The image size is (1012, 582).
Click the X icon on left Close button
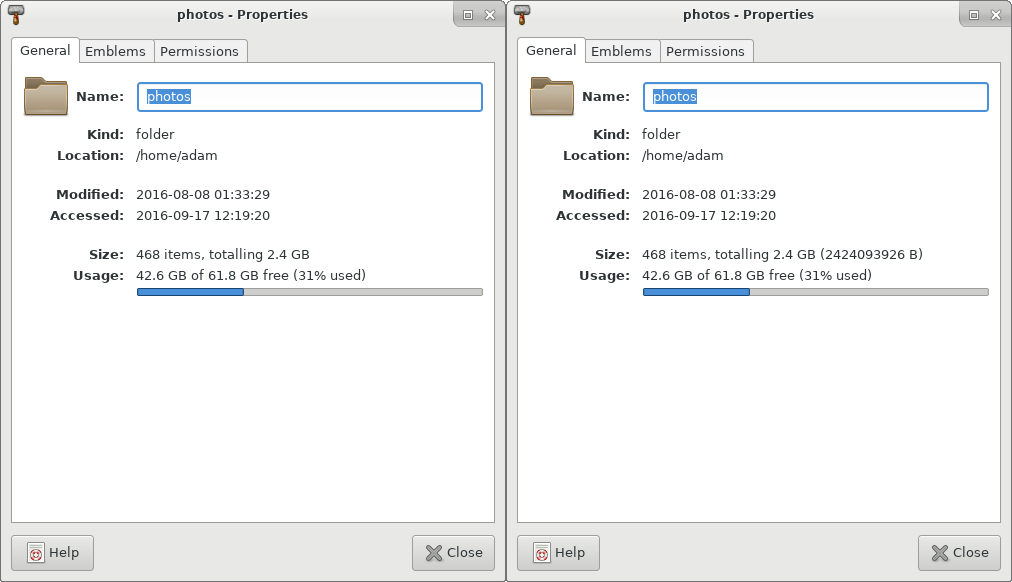pos(433,553)
